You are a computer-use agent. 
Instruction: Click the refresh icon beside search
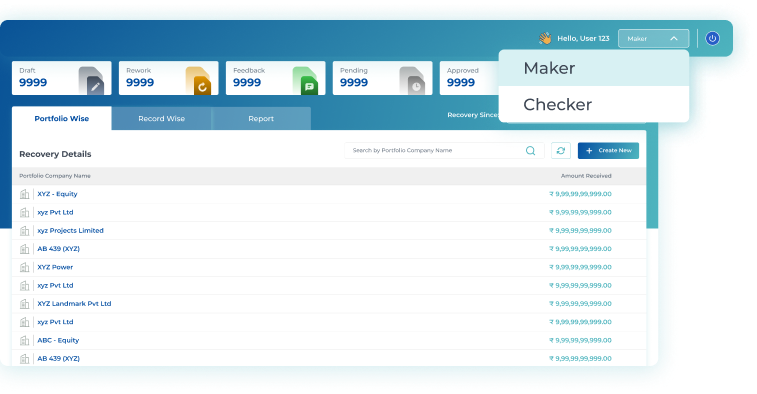click(561, 151)
